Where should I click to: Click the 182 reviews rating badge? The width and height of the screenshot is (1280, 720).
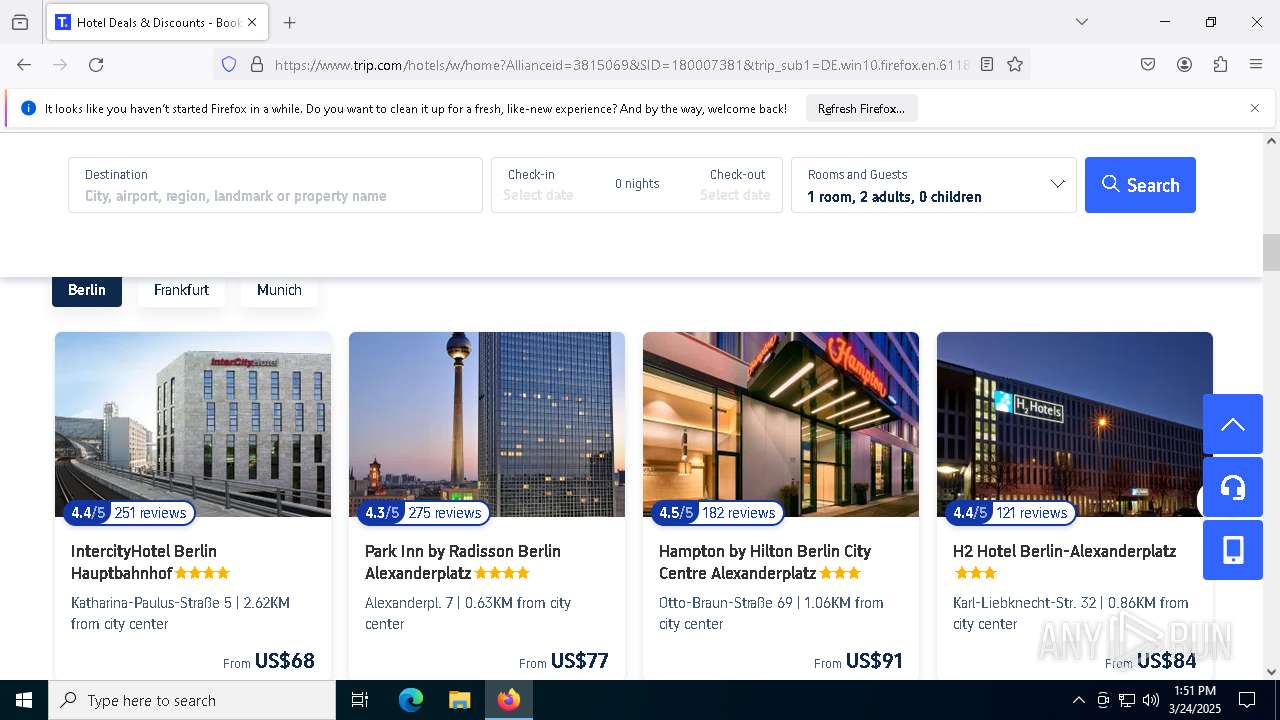pyautogui.click(x=717, y=513)
